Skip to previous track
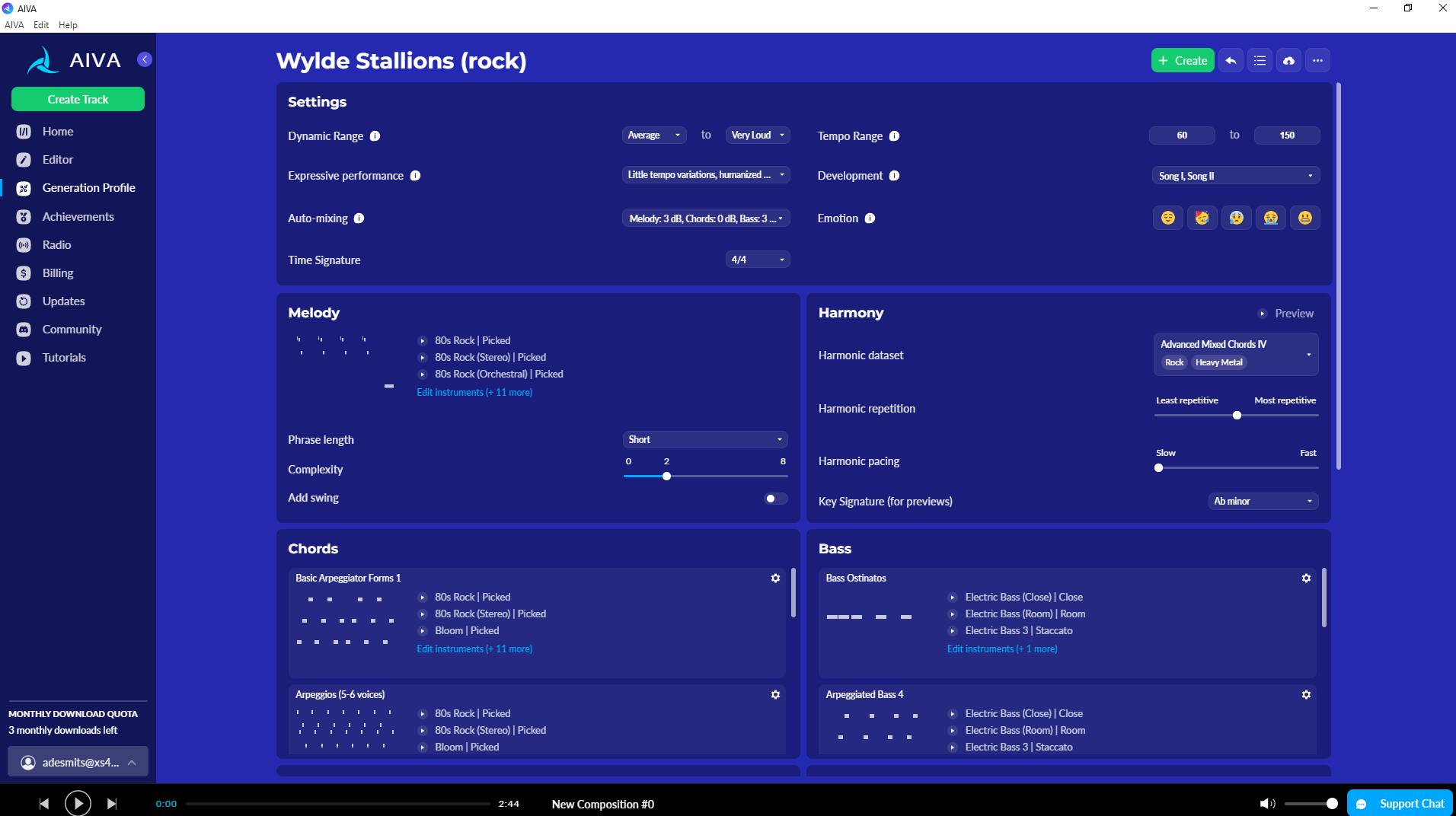This screenshot has width=1456, height=816. 44,804
